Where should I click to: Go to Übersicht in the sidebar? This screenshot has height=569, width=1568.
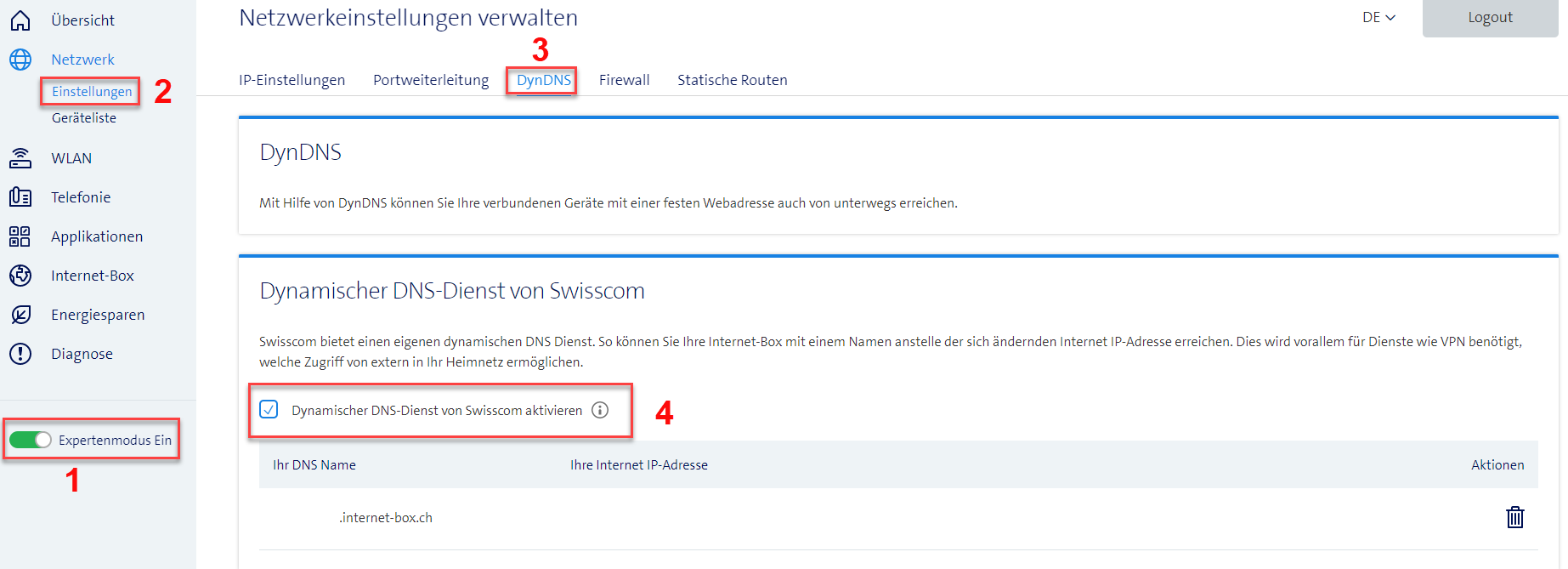82,20
